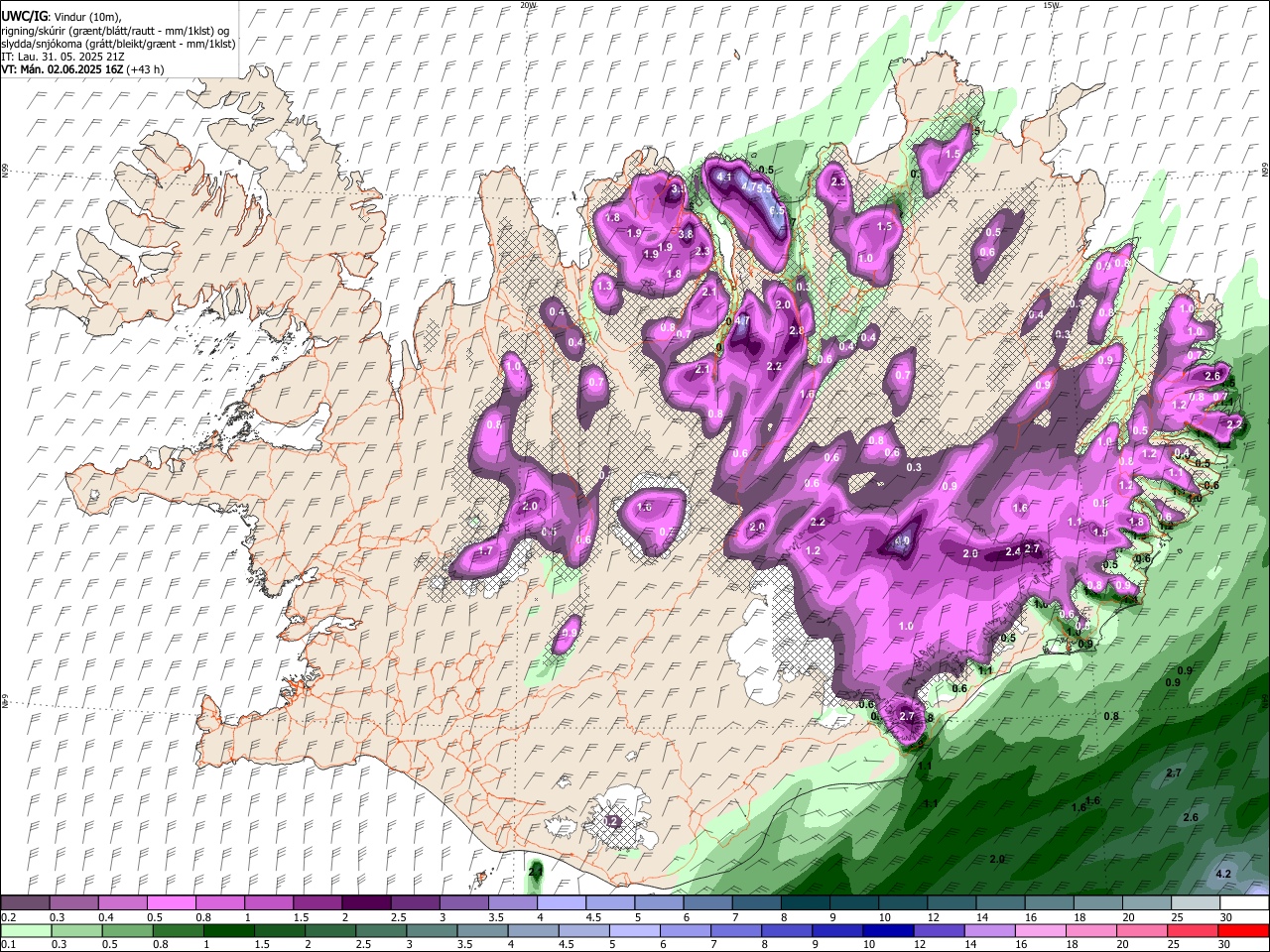This screenshot has height=952, width=1270.
Task: Click the snow scale swatch between 12 and 14
Action: (x=951, y=903)
